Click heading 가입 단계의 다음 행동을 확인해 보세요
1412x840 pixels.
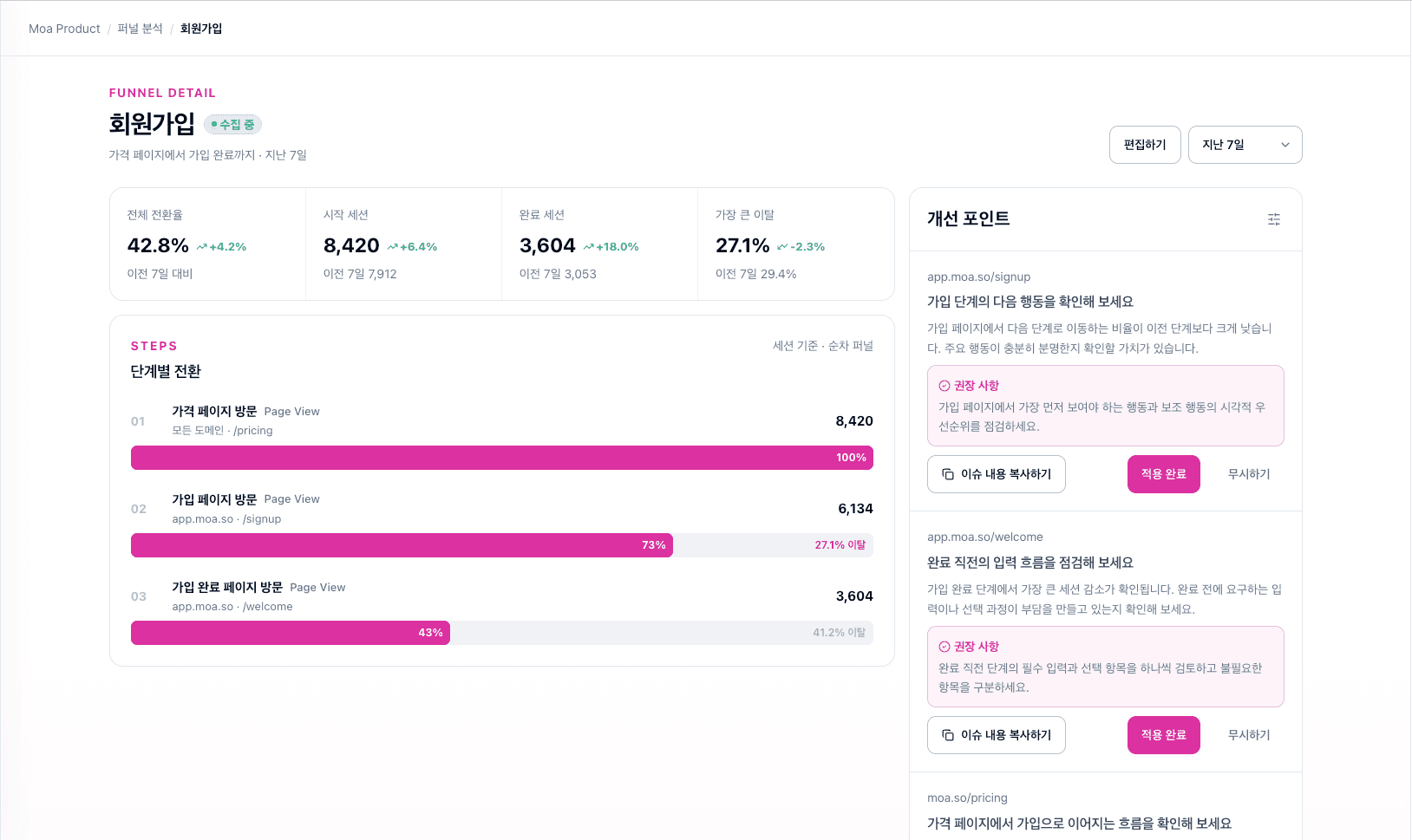click(x=1030, y=302)
